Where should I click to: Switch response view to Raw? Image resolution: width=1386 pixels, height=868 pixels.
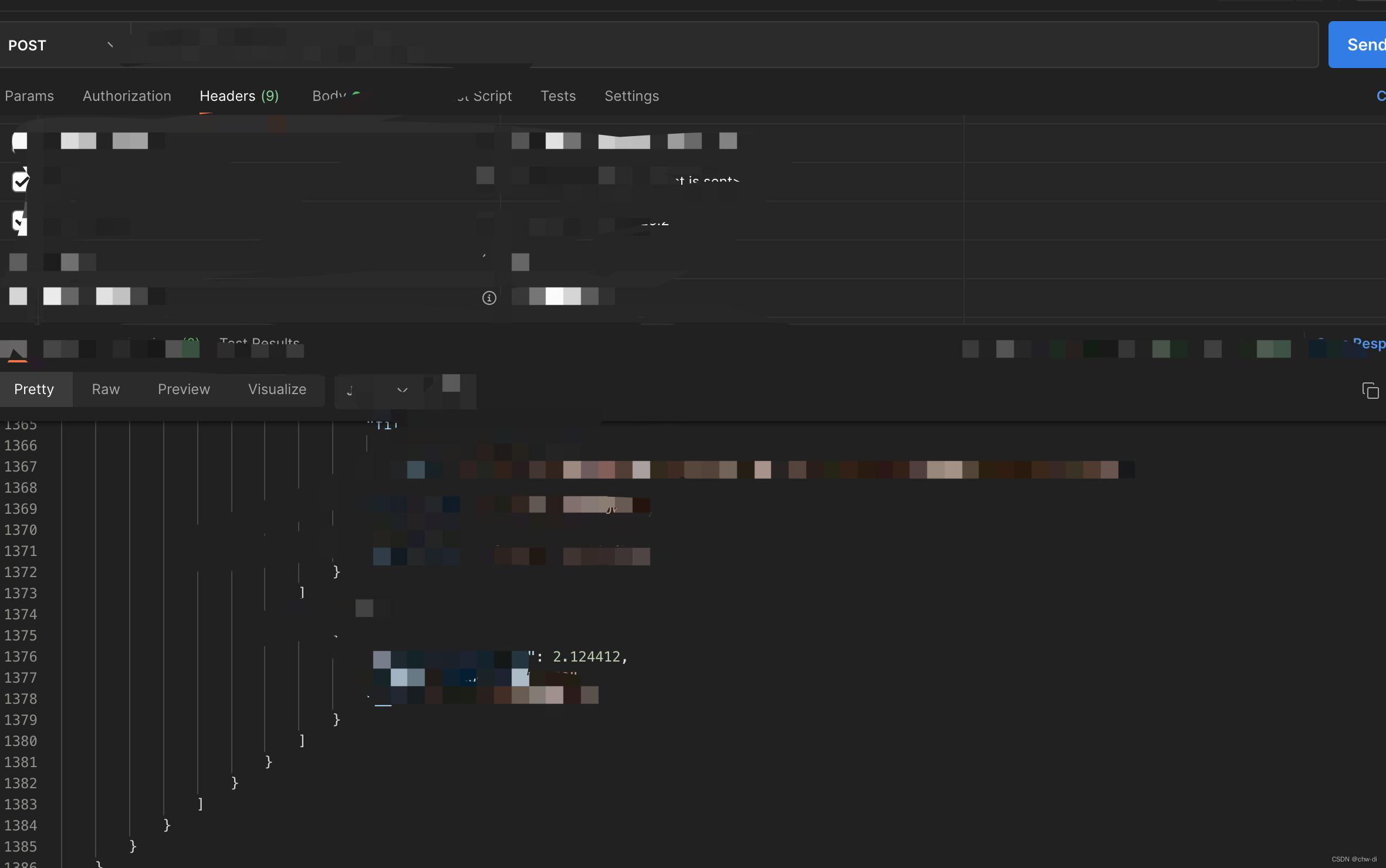pos(106,389)
